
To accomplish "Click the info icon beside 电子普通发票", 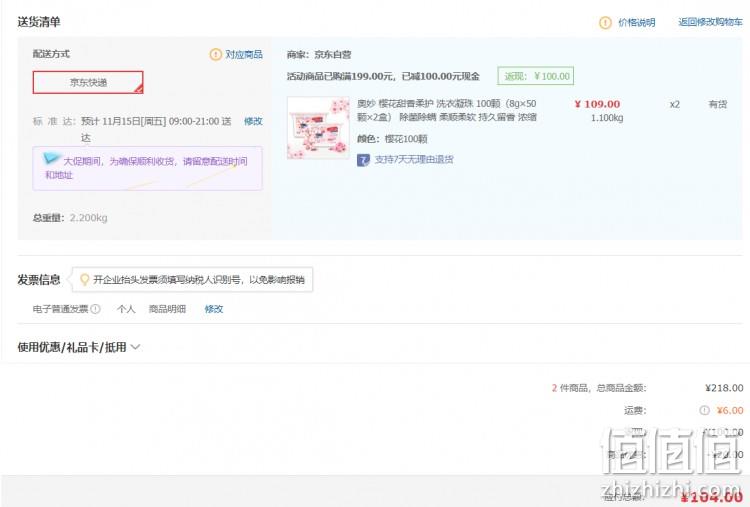I will (96, 309).
